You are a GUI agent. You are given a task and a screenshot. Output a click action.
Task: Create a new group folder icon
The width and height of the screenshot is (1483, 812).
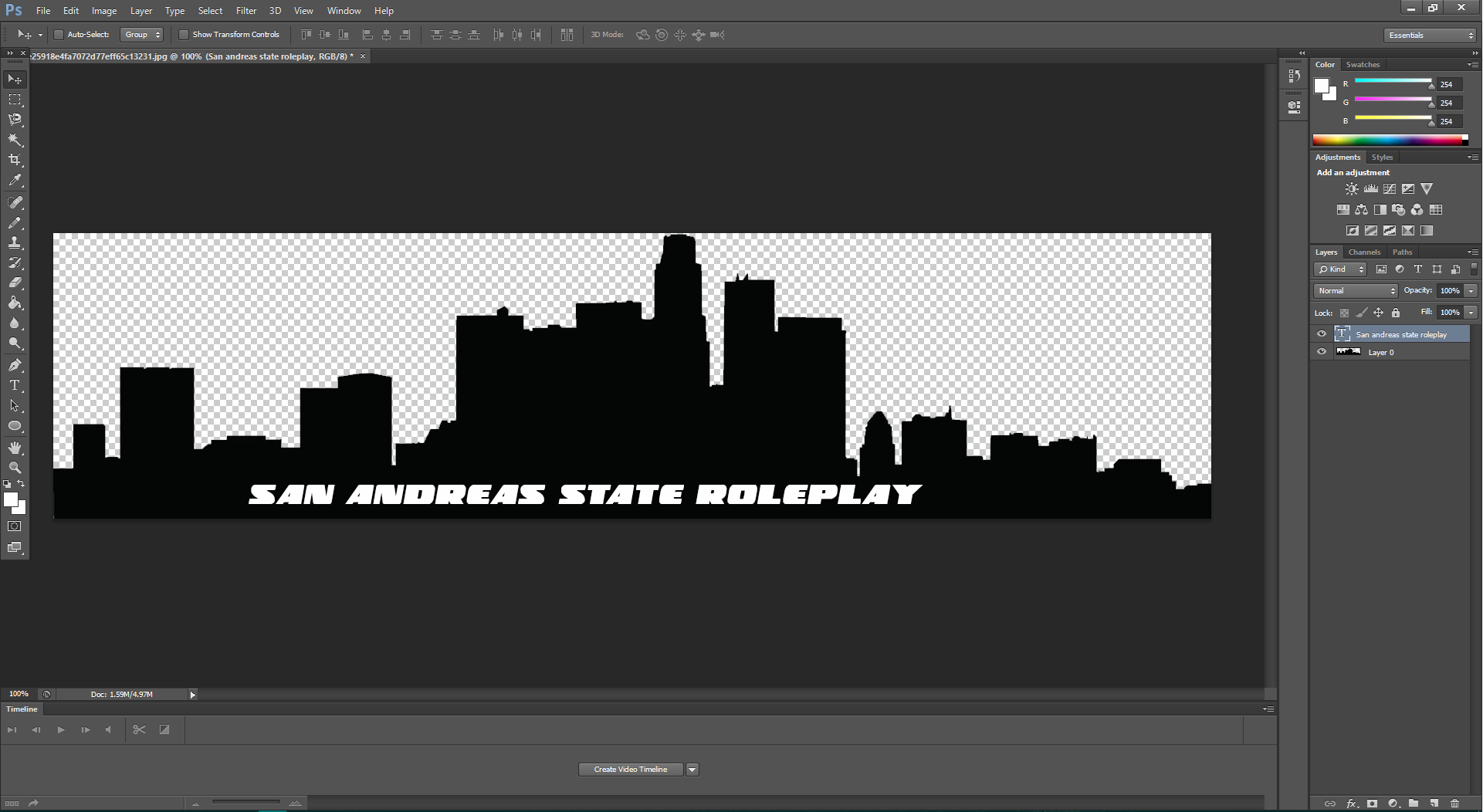[1414, 804]
